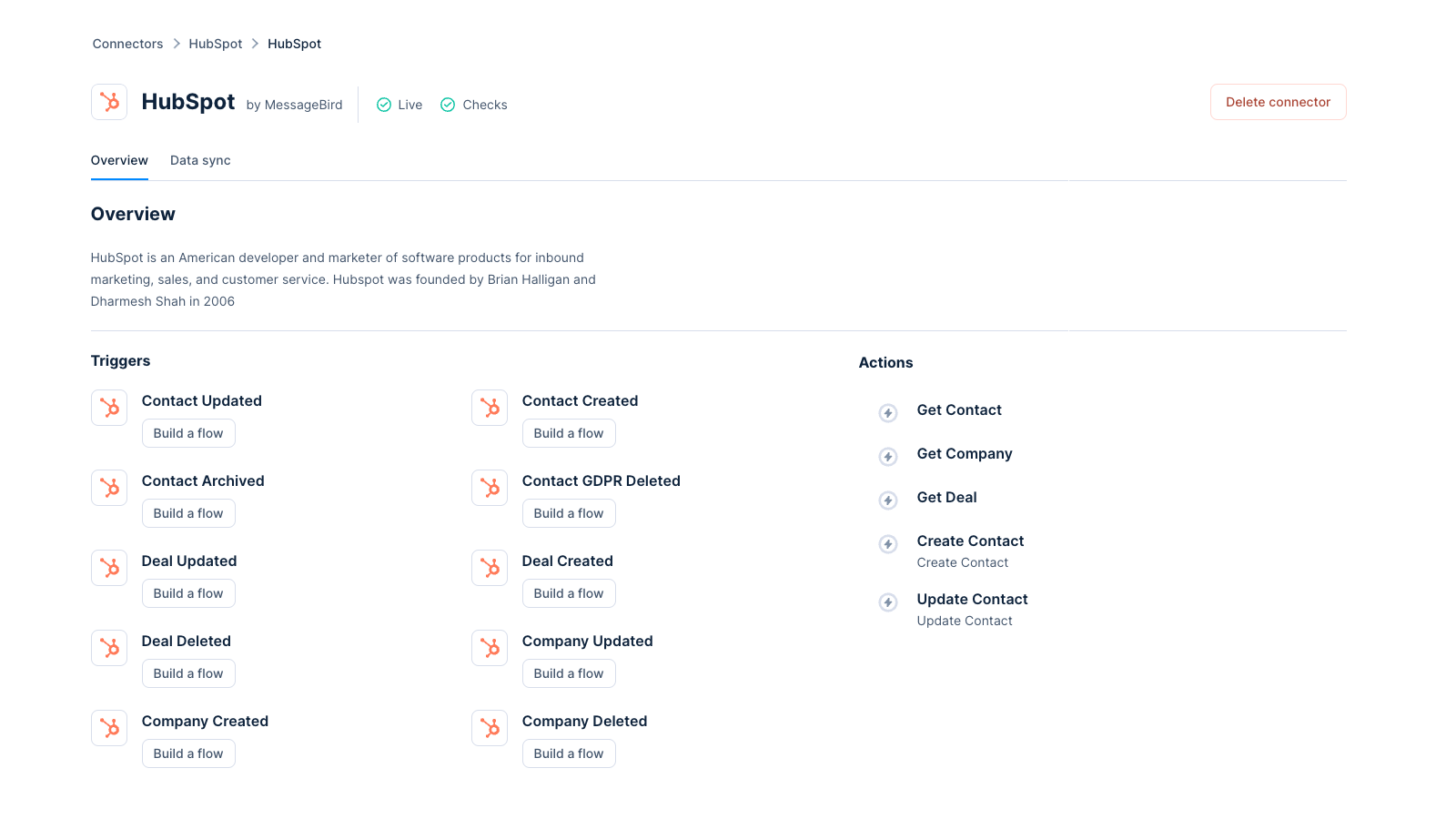Image resolution: width=1456 pixels, height=819 pixels.
Task: Click the Checks status check icon
Action: 448,105
